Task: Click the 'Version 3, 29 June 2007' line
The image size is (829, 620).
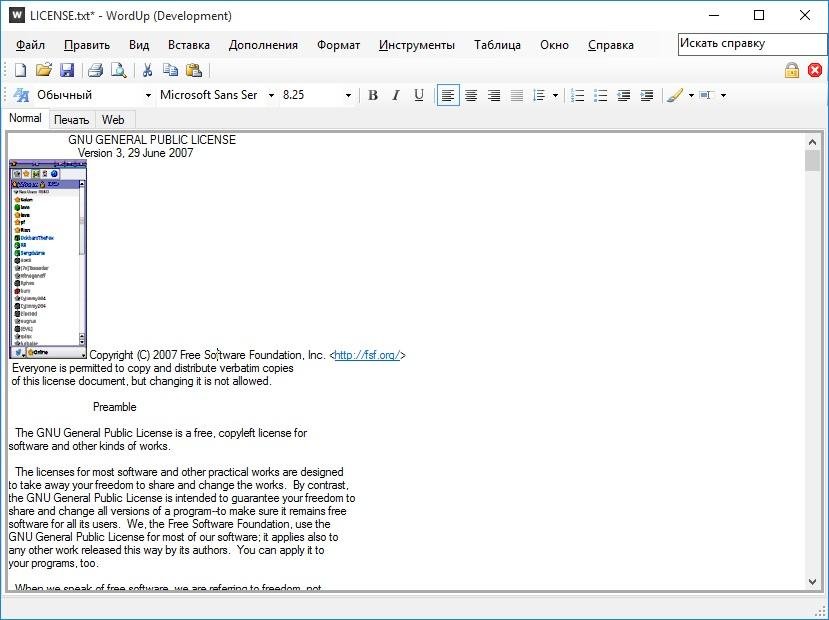Action: pyautogui.click(x=135, y=153)
